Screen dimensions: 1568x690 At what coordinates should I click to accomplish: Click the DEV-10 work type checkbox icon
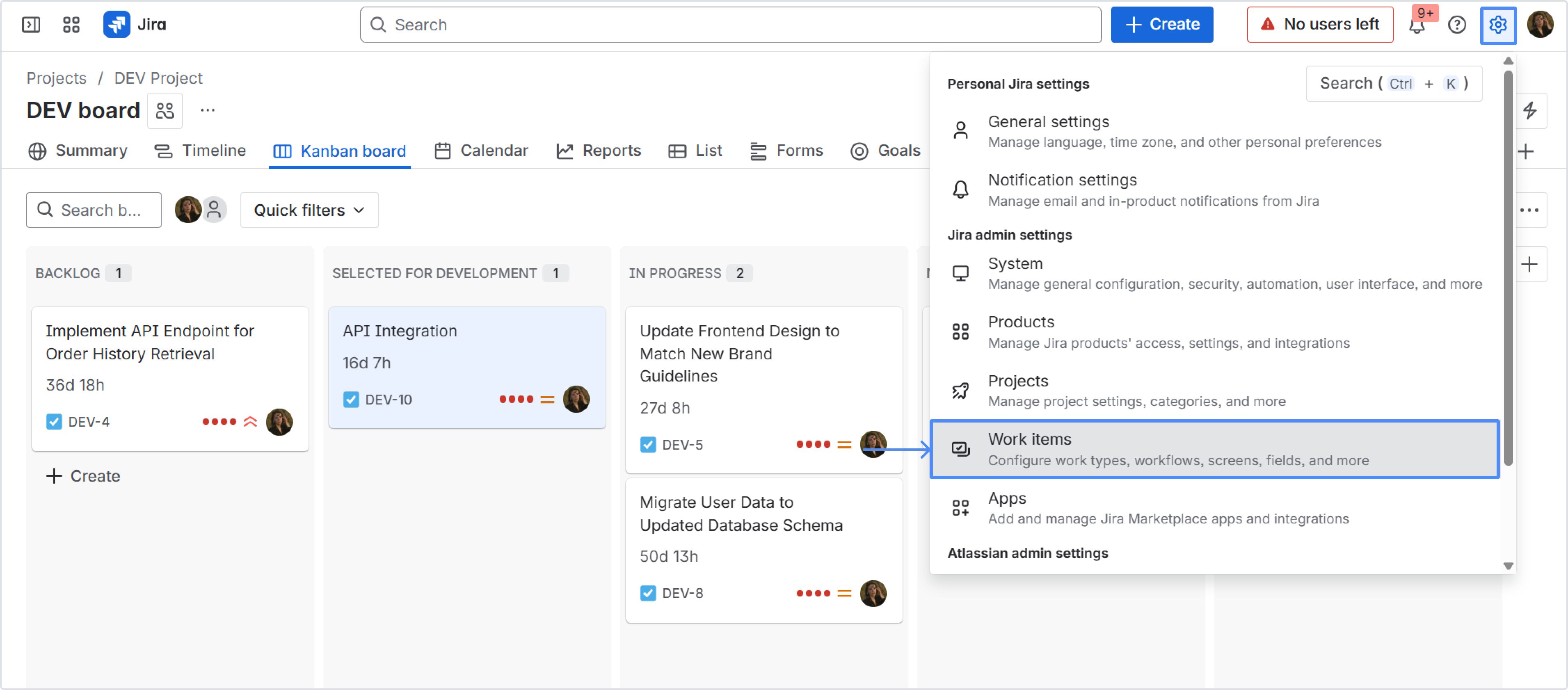pos(351,400)
